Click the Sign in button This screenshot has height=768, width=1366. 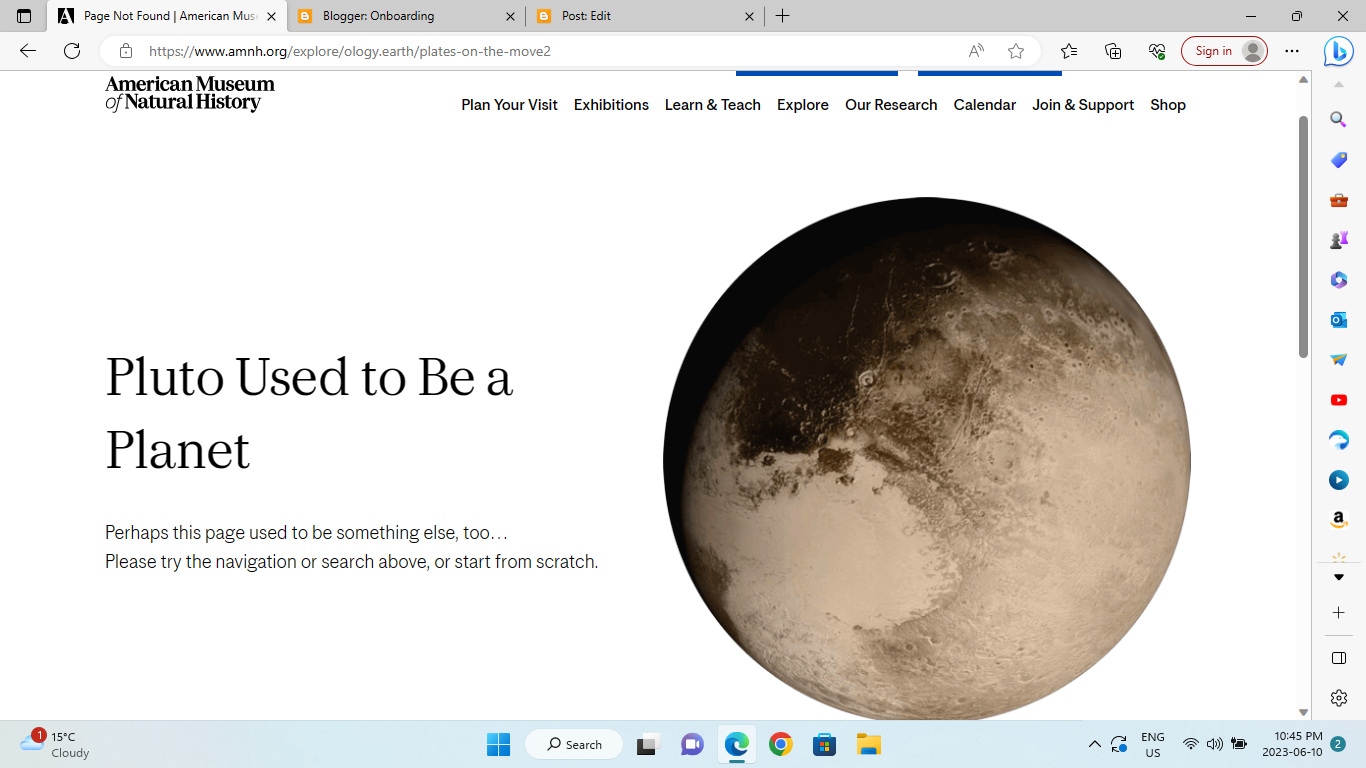pyautogui.click(x=1224, y=51)
